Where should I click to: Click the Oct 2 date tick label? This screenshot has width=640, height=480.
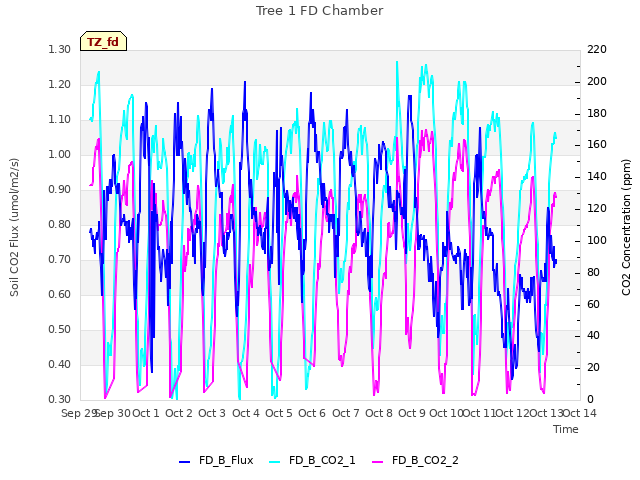tap(179, 413)
